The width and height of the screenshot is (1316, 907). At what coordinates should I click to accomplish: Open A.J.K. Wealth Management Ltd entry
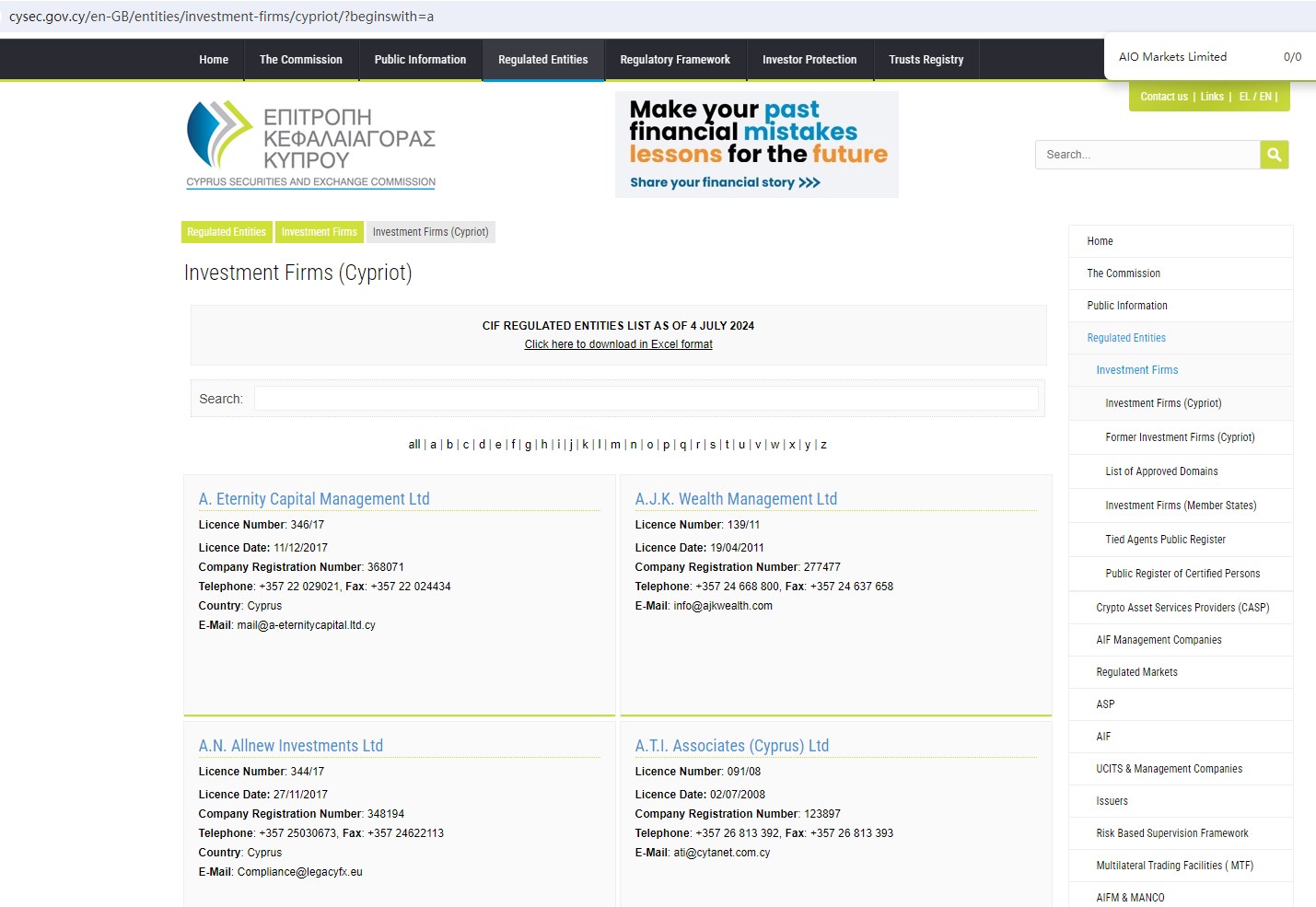[x=736, y=499]
